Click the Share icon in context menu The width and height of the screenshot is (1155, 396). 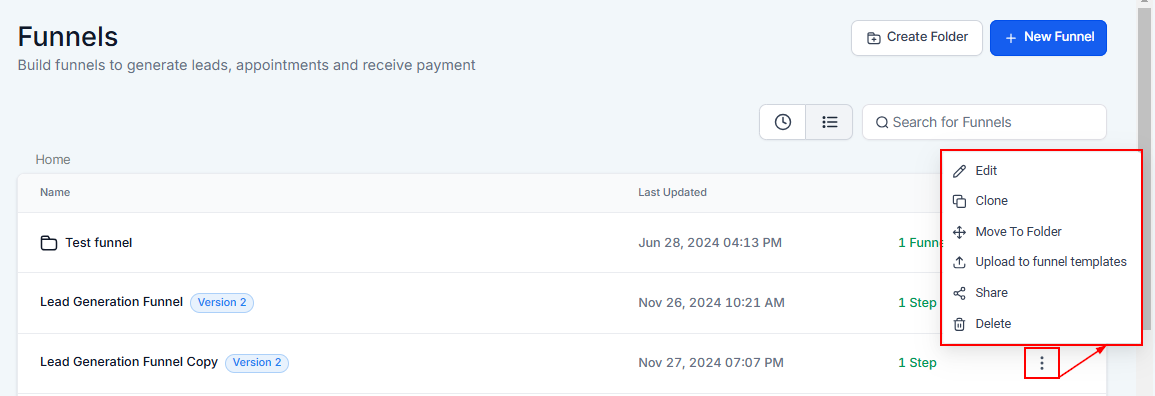click(959, 293)
